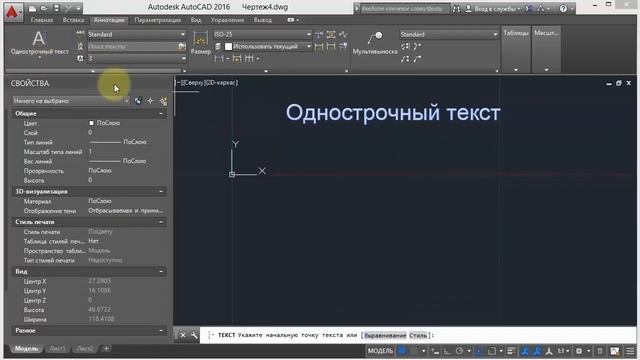
Task: Open the 'Параметризация' ribbon tab
Action: [x=158, y=20]
